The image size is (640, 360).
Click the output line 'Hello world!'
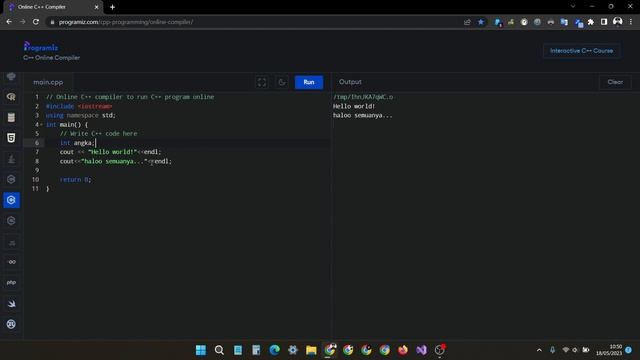353,106
